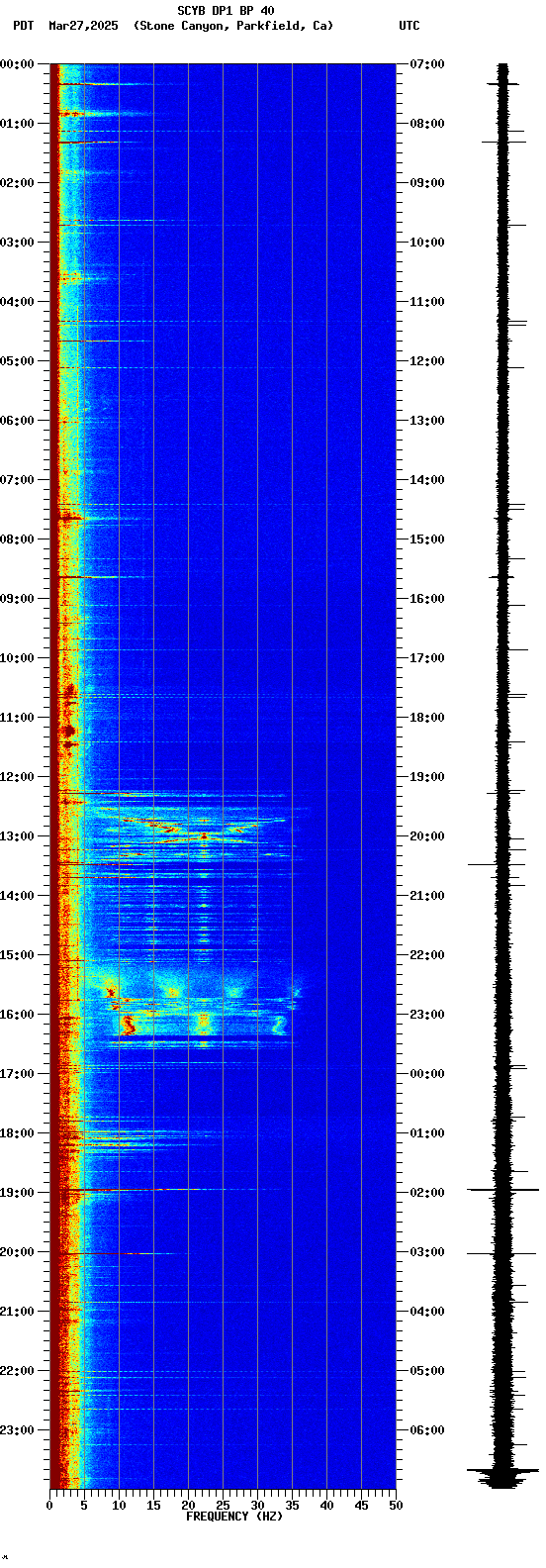Click the large waveform spike near 19:00 PDT
The height and width of the screenshot is (1568, 546).
503,1190
